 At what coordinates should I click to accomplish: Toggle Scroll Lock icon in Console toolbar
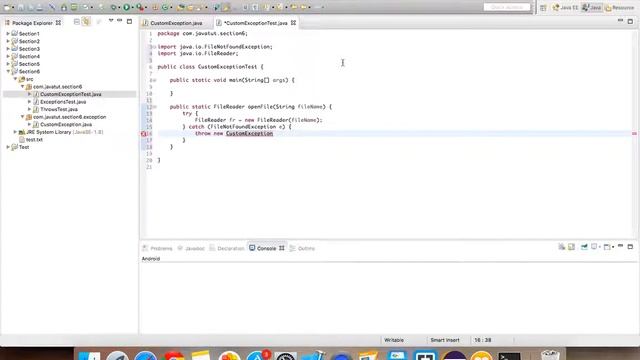571,247
